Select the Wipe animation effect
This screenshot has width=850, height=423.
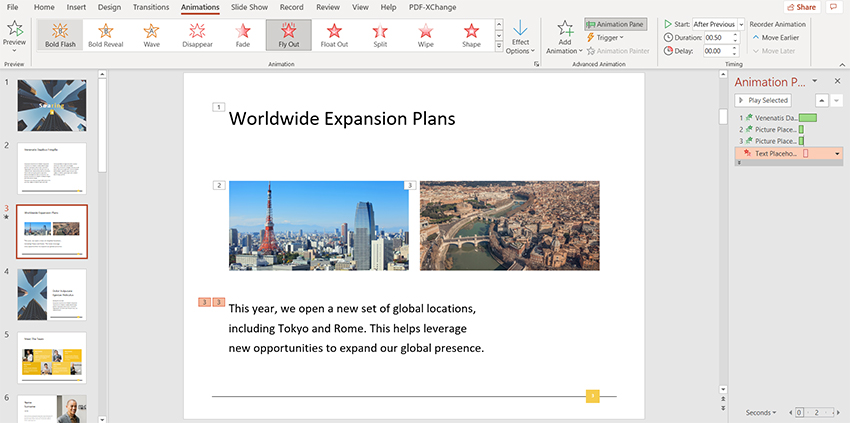point(426,35)
